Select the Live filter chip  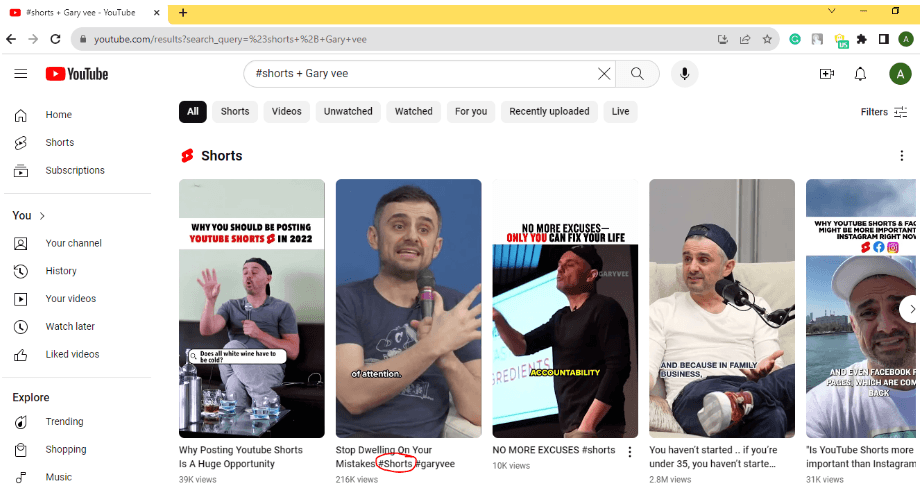tap(620, 111)
